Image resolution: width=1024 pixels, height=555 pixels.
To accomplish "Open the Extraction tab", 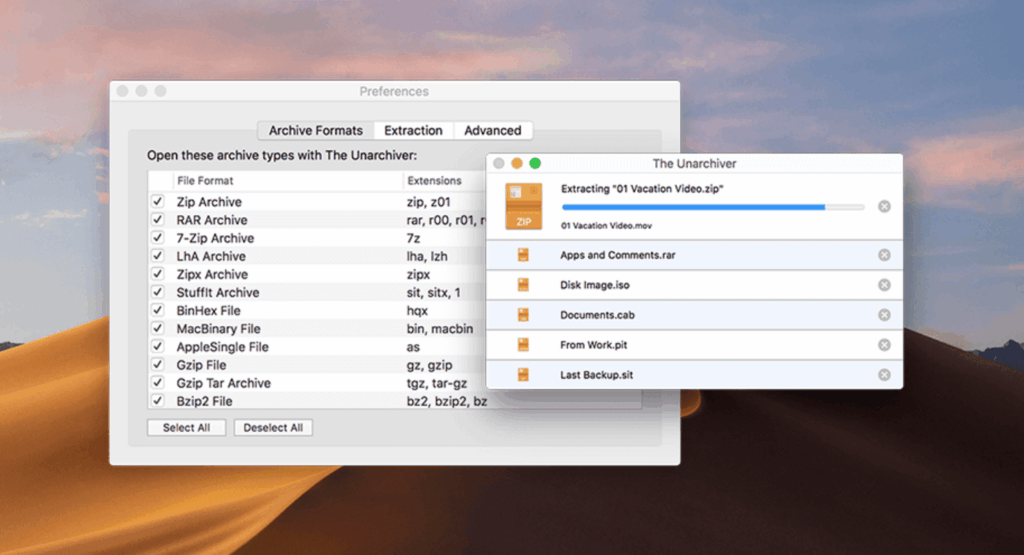I will [413, 131].
